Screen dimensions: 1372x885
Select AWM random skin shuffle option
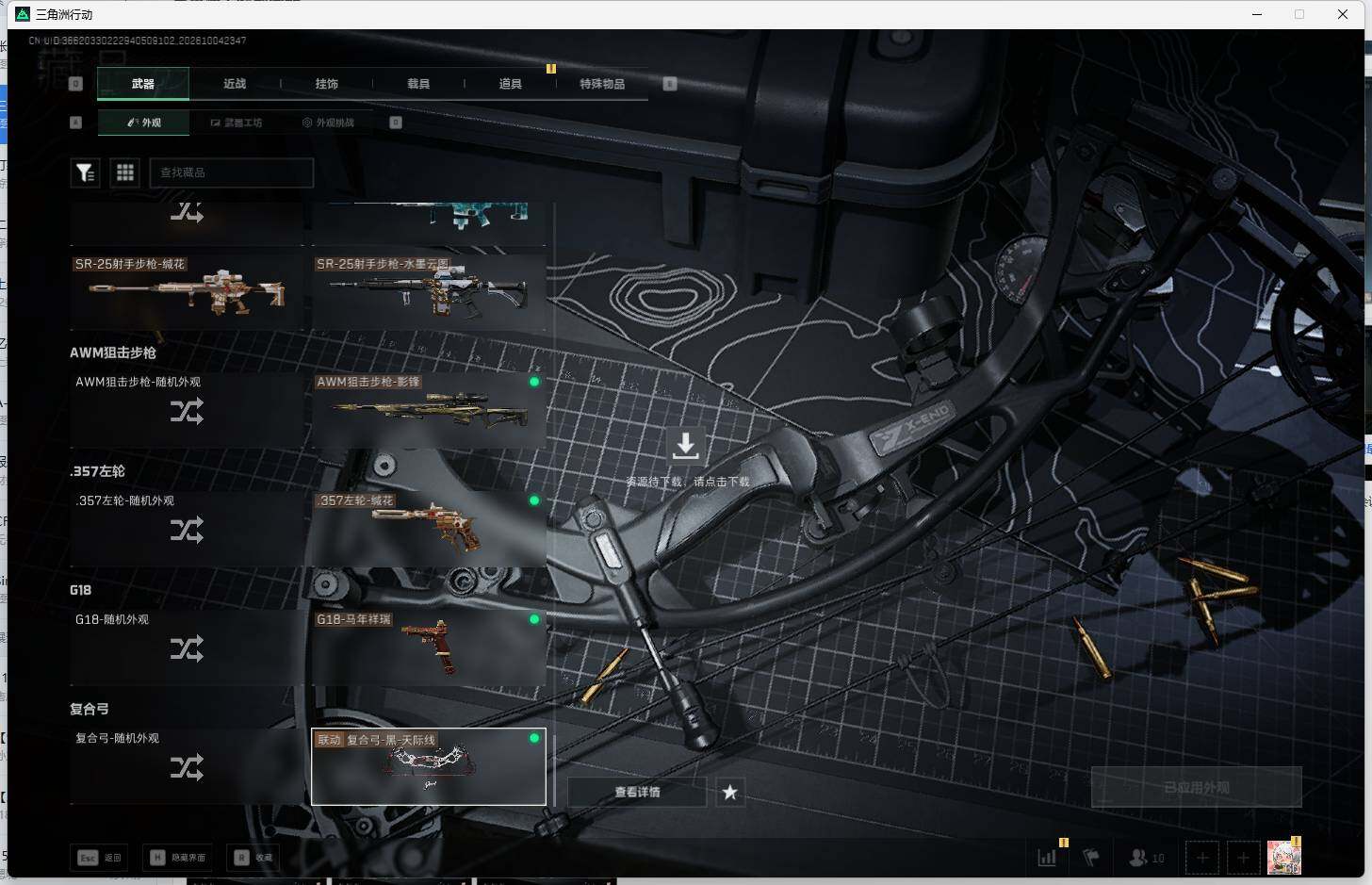188,410
